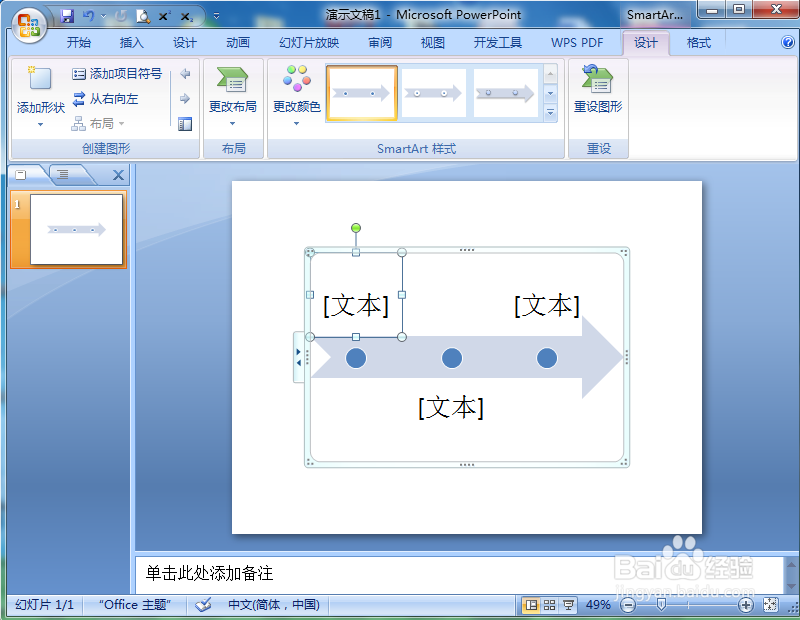This screenshot has width=800, height=620.
Task: Toggle Right to Left (从右向左)
Action: pyautogui.click(x=106, y=98)
